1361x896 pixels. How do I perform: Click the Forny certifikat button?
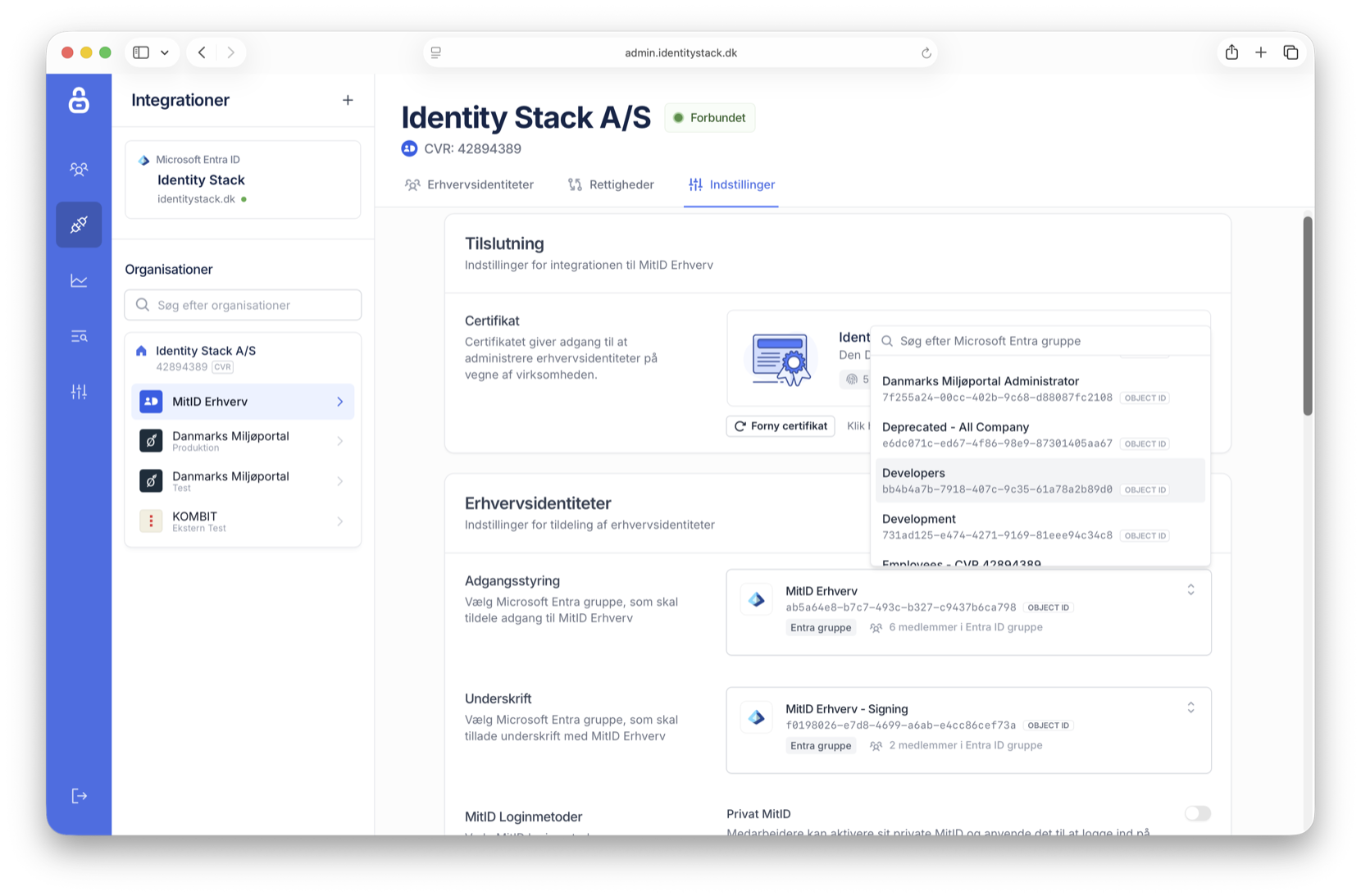click(x=781, y=426)
